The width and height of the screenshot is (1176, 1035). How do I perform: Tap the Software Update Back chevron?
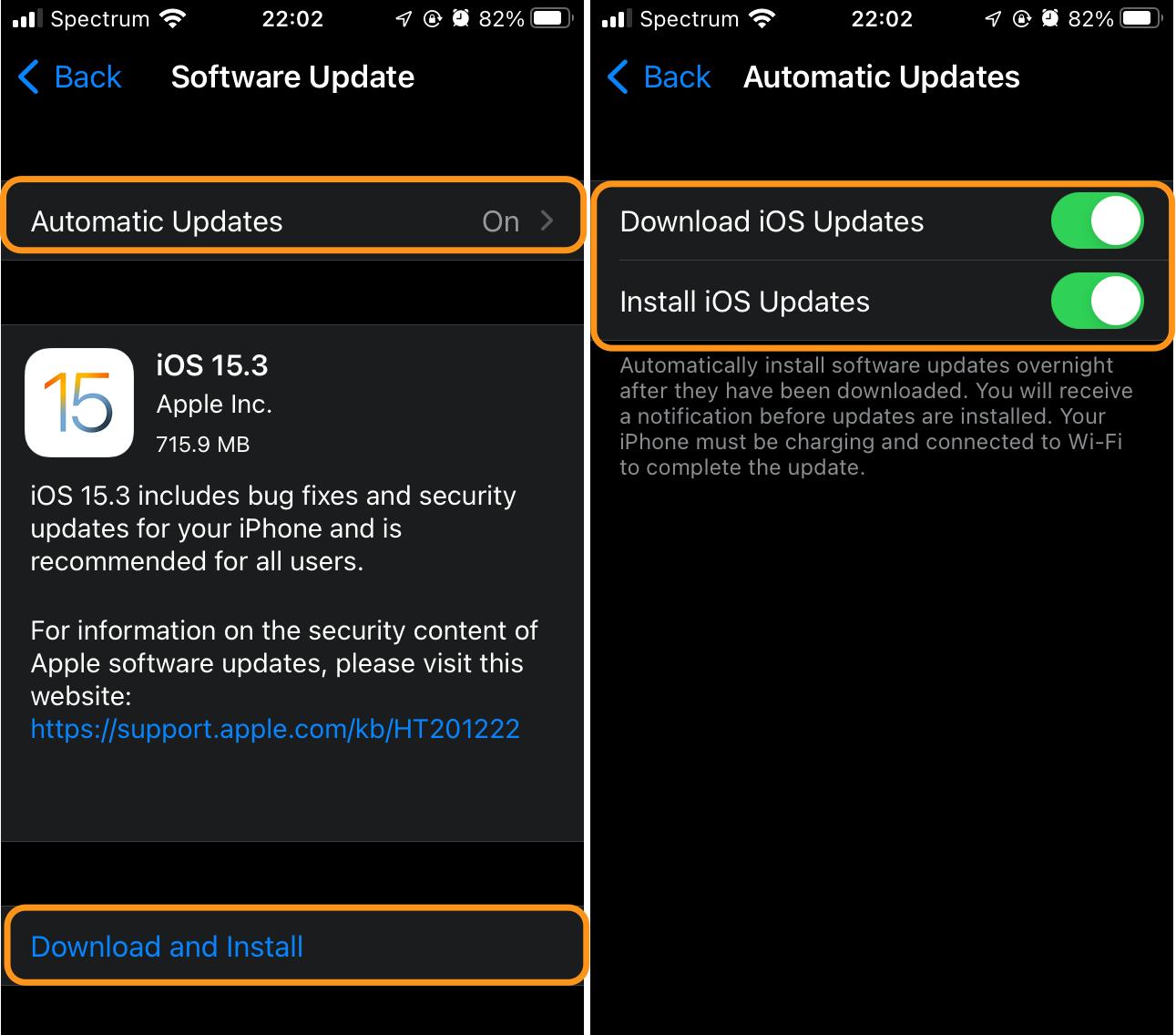point(28,77)
